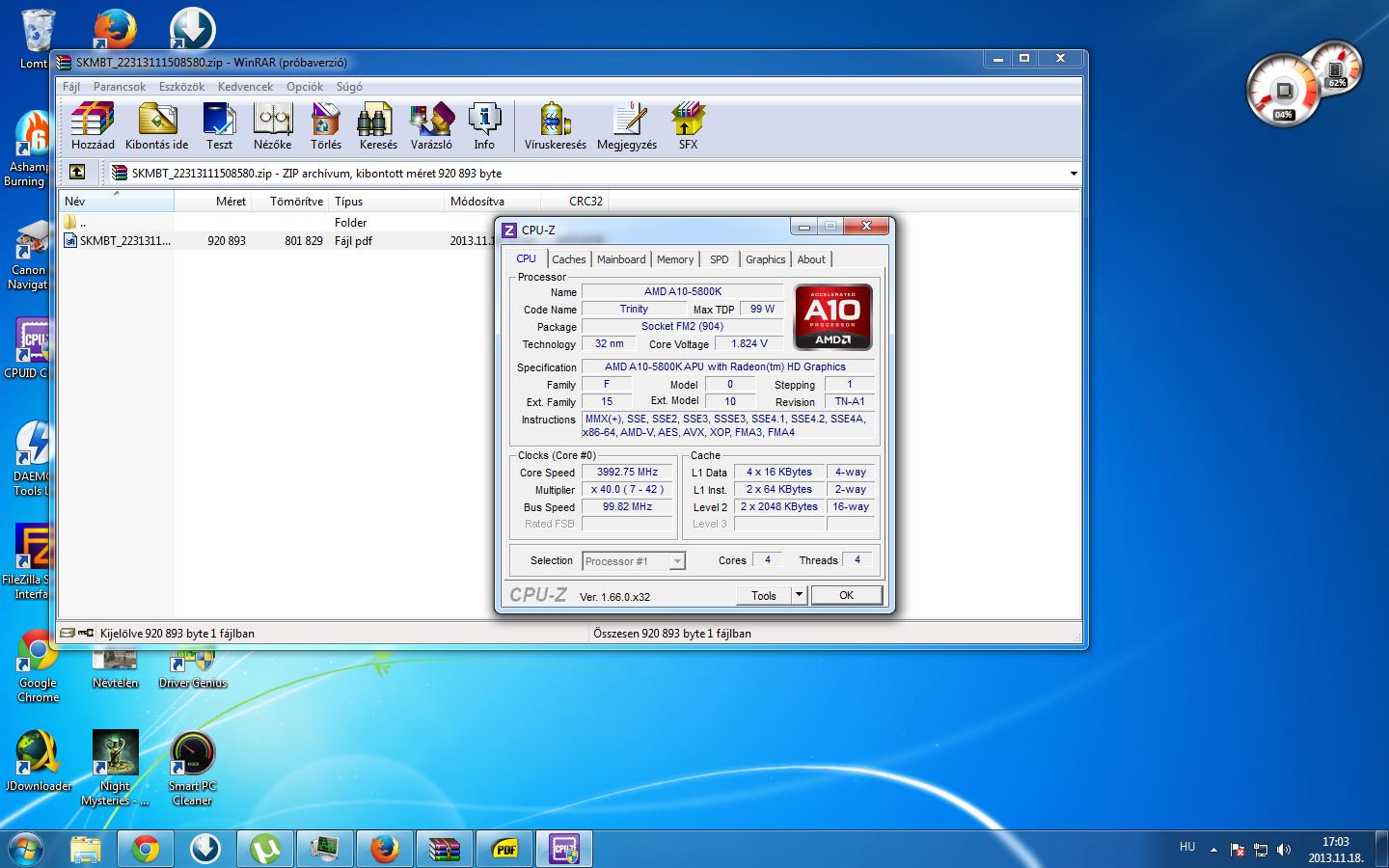This screenshot has width=1389, height=868.
Task: Open the volume speaker tray icon
Action: (1283, 850)
